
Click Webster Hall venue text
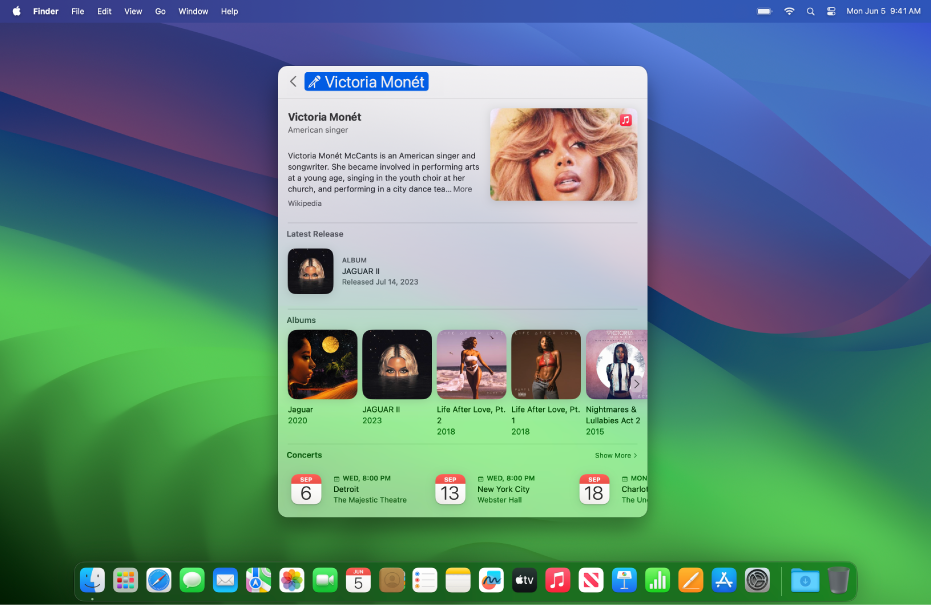click(x=499, y=500)
